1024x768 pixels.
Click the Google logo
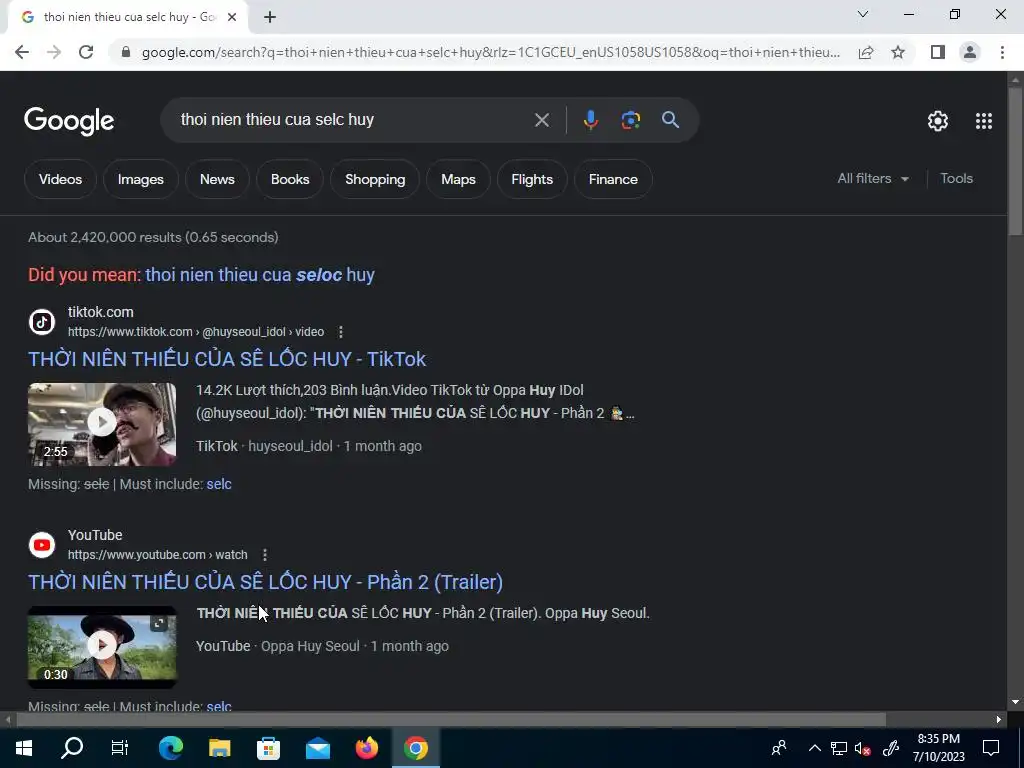(69, 121)
